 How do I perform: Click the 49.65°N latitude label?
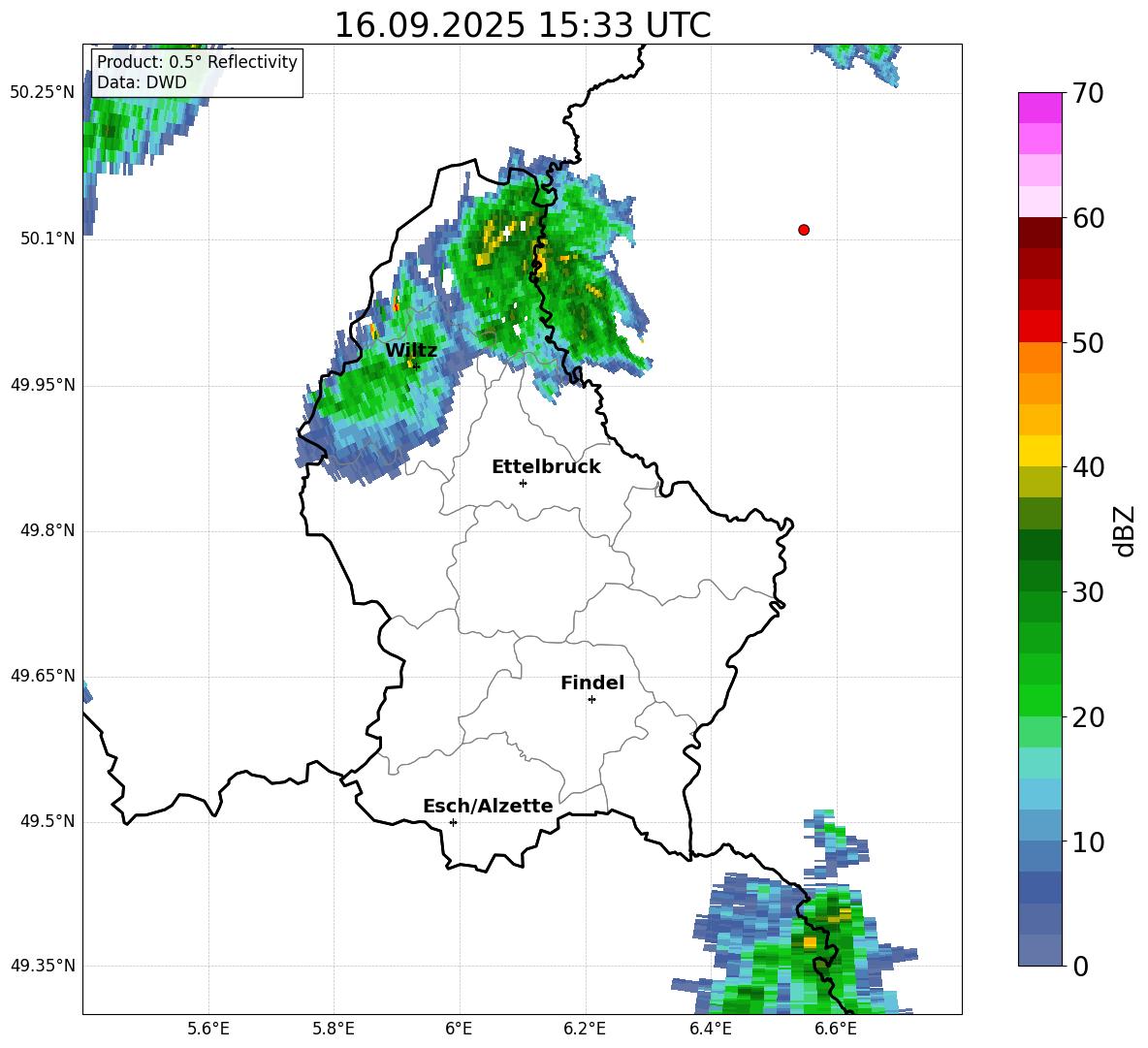tap(43, 676)
